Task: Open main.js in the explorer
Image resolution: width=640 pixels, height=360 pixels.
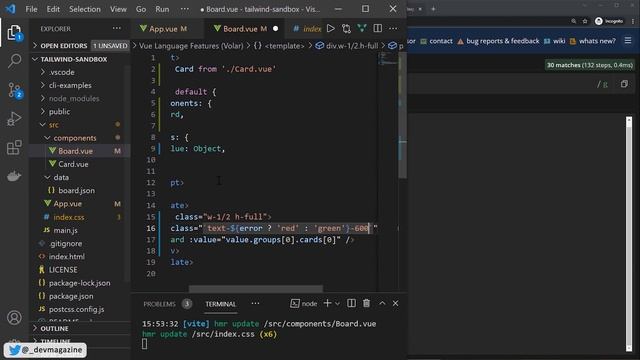Action: (65, 230)
